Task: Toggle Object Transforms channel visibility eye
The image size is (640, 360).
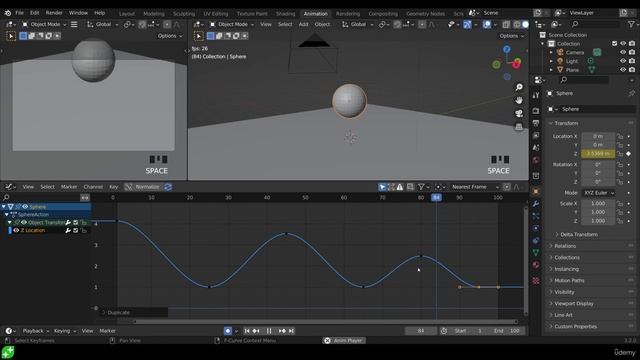Action: (x=23, y=222)
